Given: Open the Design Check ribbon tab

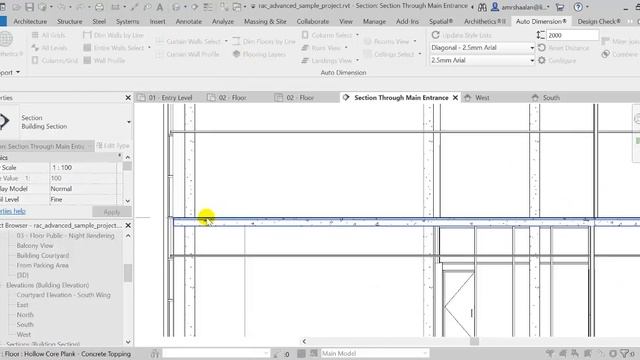Looking at the screenshot, I should point(599,21).
